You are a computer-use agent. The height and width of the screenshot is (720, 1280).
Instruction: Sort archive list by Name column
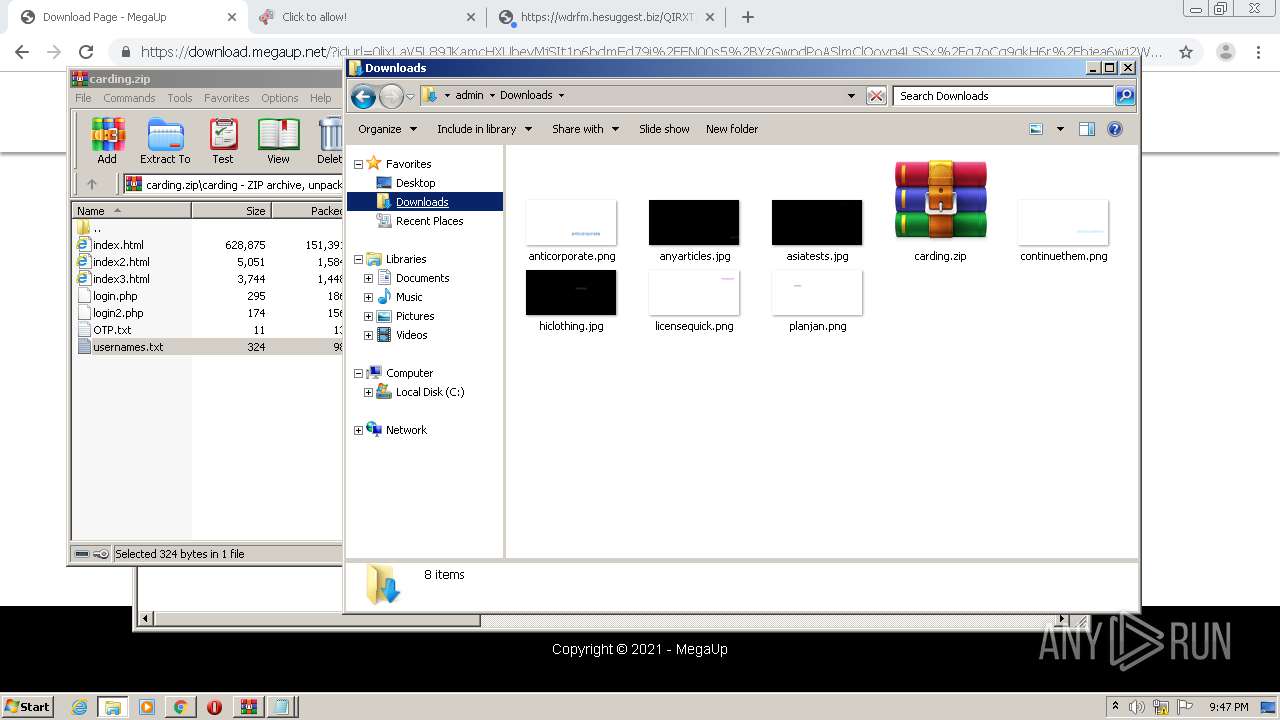coord(131,211)
